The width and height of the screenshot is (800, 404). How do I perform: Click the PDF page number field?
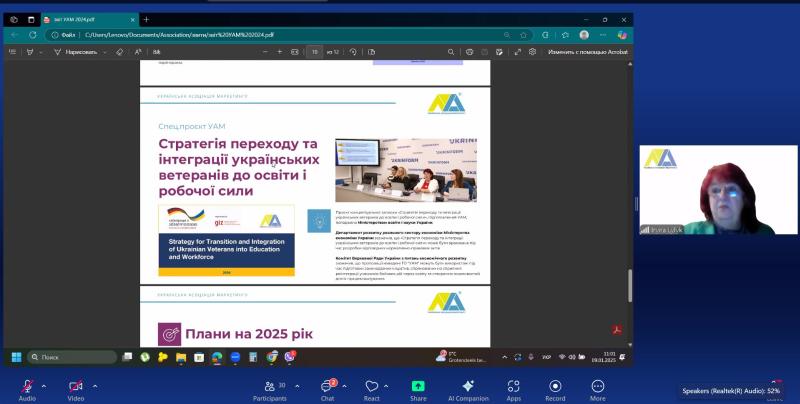click(x=315, y=51)
